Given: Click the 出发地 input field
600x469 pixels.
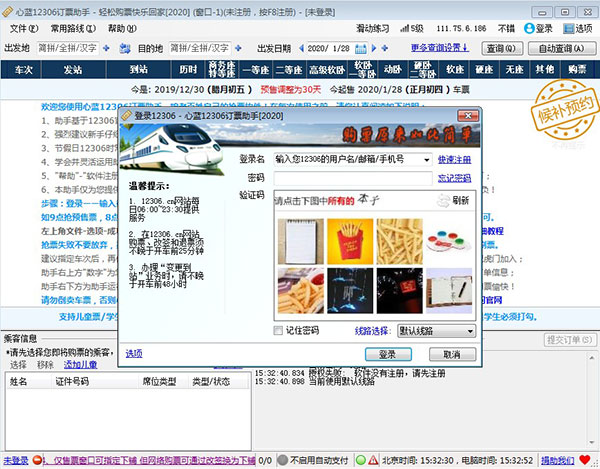Looking at the screenshot, I should 68,48.
